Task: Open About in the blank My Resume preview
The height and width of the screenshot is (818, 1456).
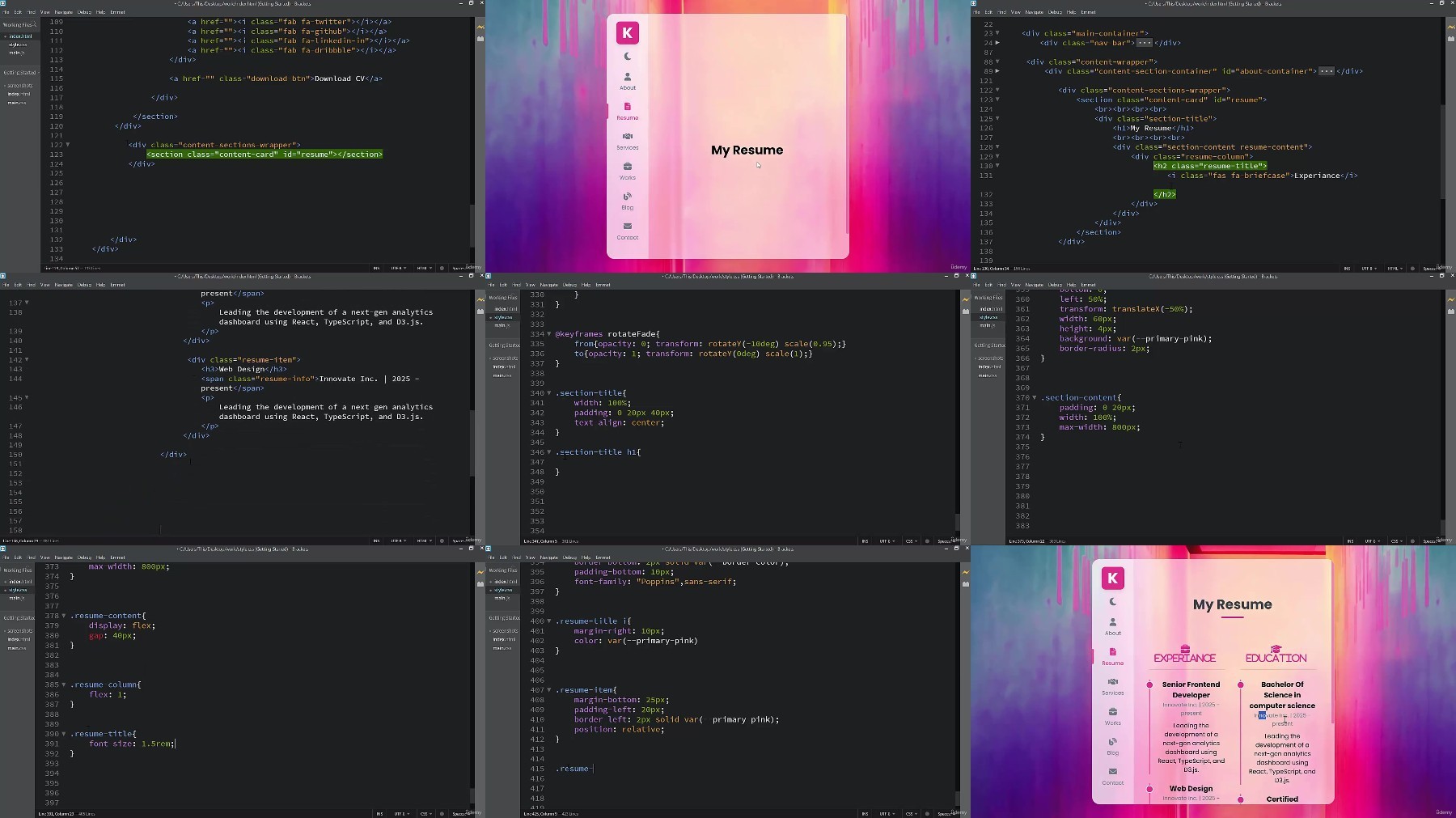Action: click(628, 81)
